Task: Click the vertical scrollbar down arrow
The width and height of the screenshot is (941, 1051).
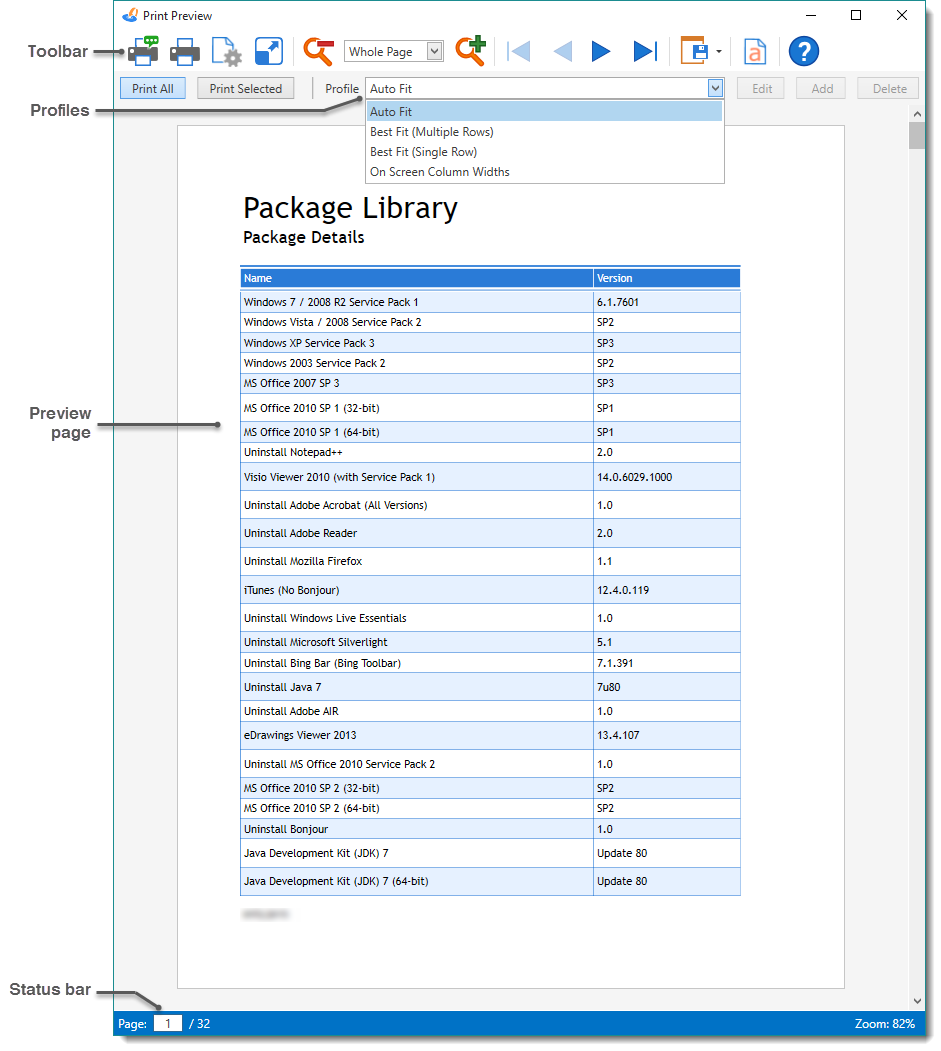Action: coord(917,1001)
